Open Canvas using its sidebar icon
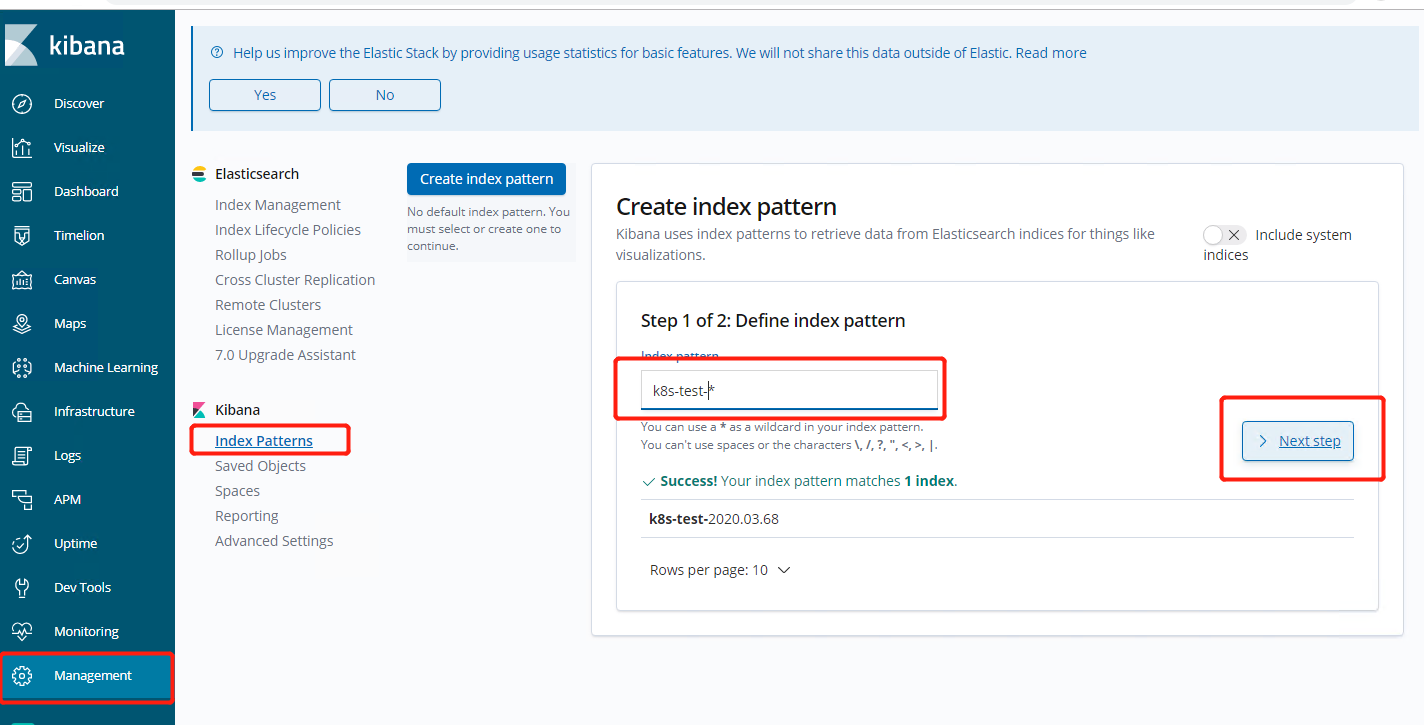The height and width of the screenshot is (725, 1424). pyautogui.click(x=22, y=280)
